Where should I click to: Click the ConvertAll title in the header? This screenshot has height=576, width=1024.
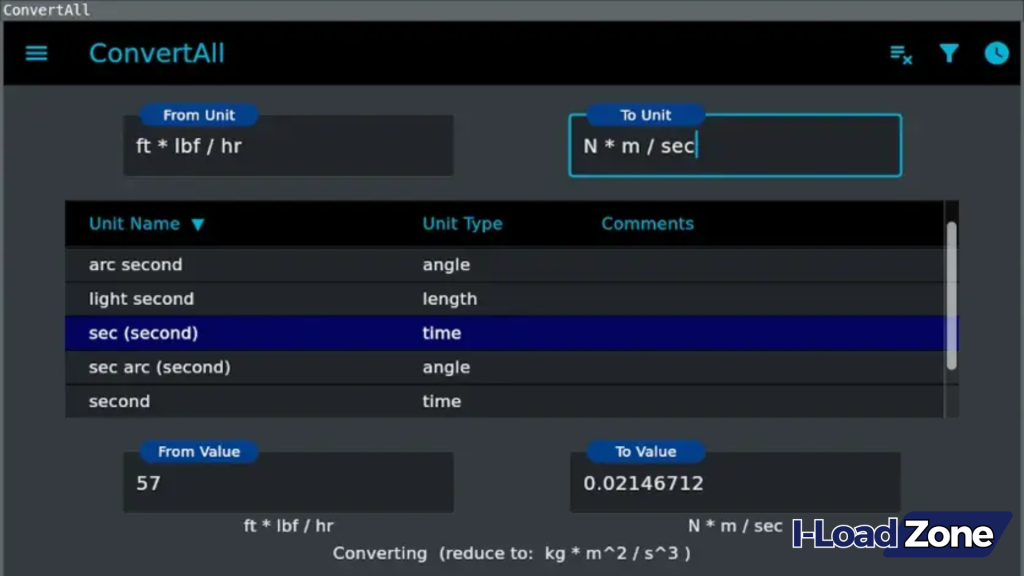coord(156,53)
